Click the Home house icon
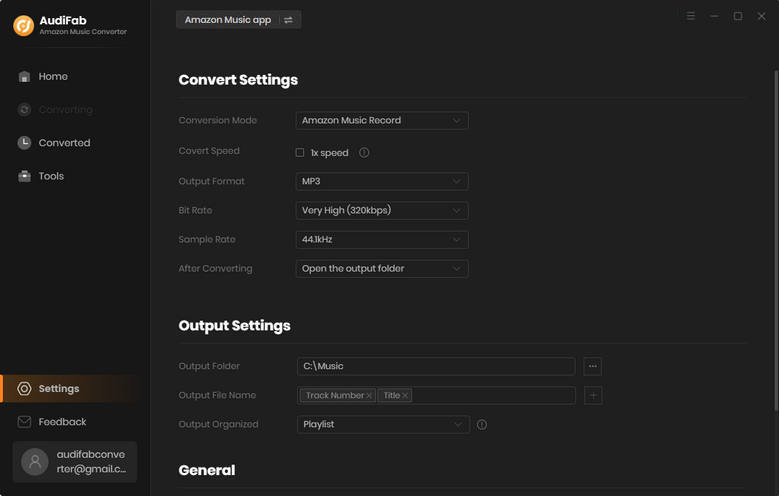This screenshot has height=496, width=779. (24, 77)
